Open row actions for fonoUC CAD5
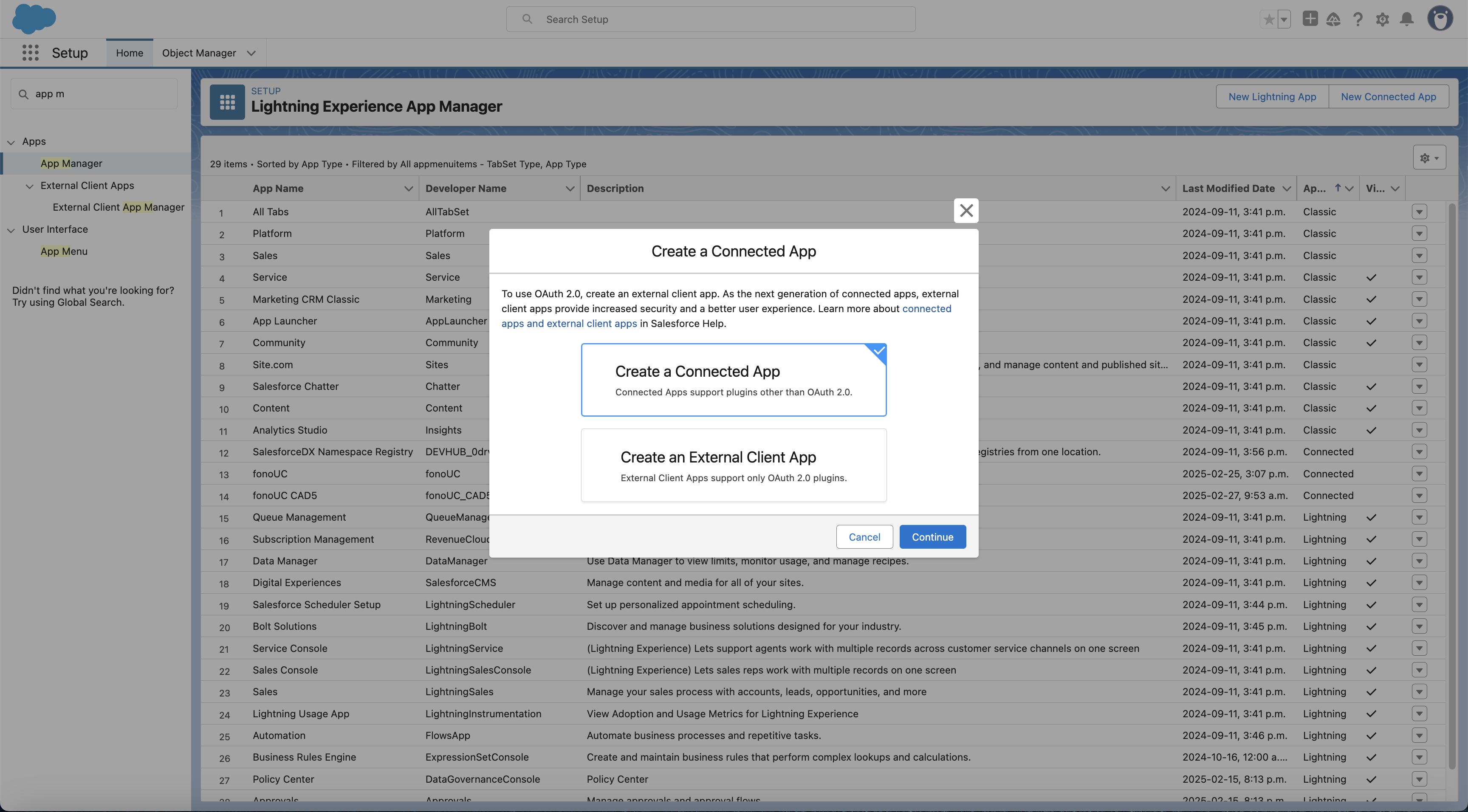Viewport: 1468px width, 812px height. (x=1420, y=496)
